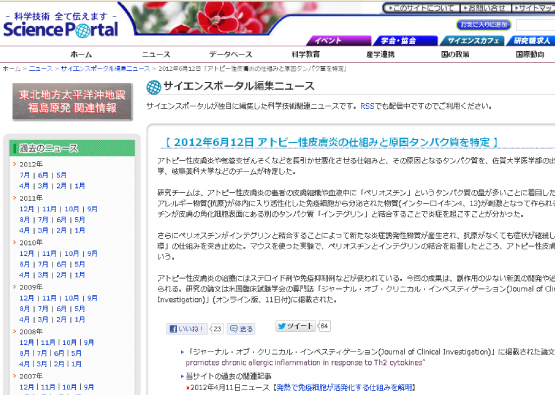
Task: Open 10月 archive under 2011年
Action: 71,209
